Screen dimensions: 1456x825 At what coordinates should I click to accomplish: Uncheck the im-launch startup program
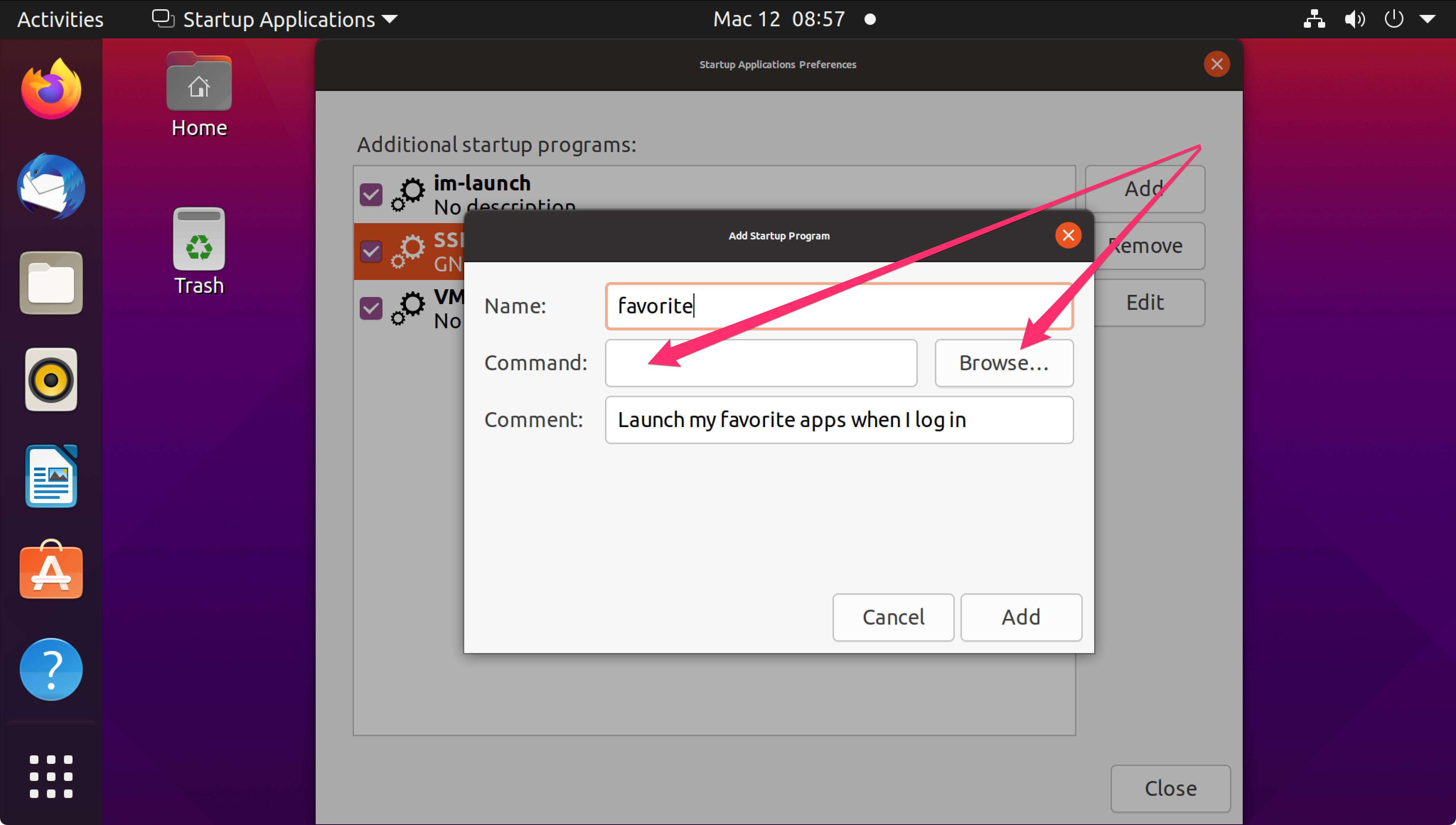pyautogui.click(x=371, y=194)
